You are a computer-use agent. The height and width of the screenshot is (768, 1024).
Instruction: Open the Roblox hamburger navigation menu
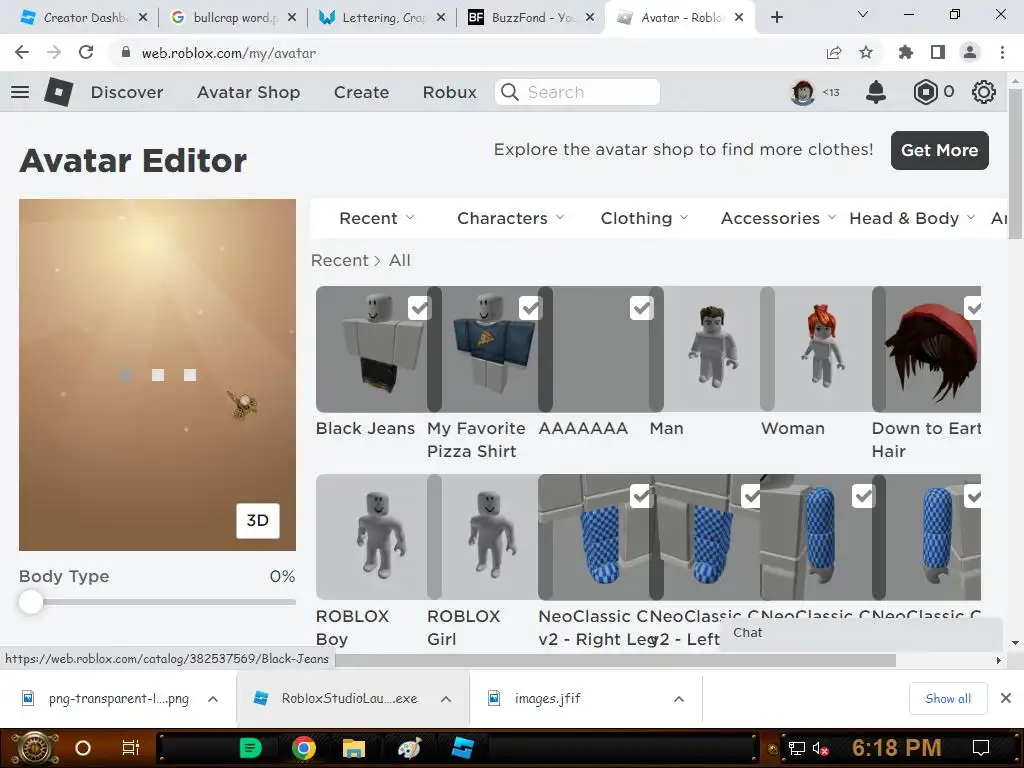(20, 92)
